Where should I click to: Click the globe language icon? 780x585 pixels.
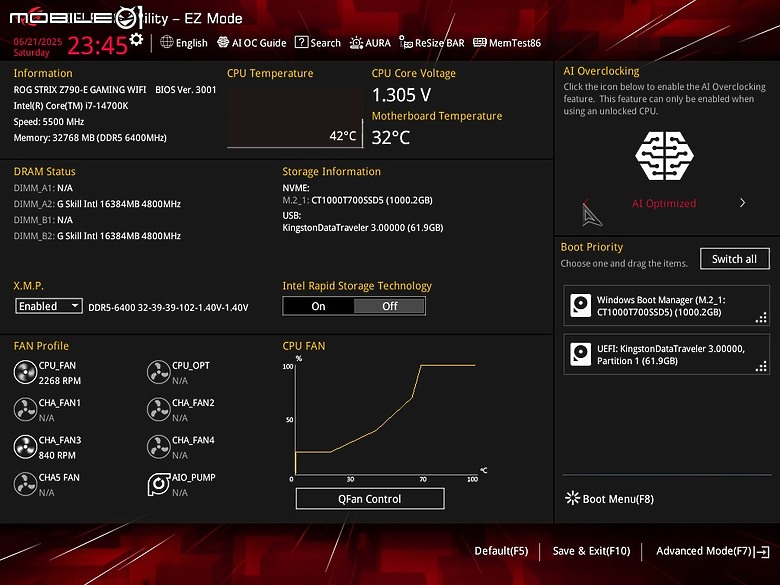[x=167, y=42]
